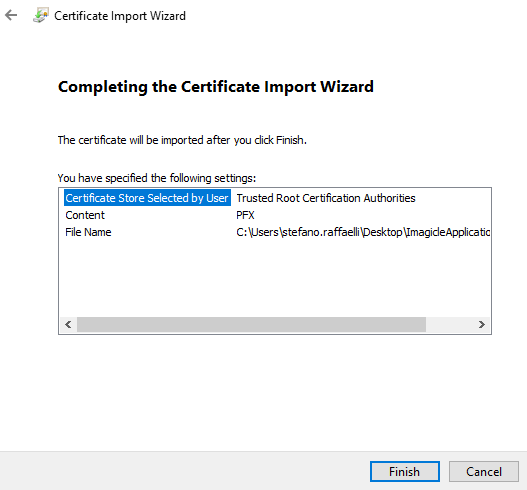Click the C:\Users file path value
Viewport: 527px width, 490px height.
tap(363, 232)
